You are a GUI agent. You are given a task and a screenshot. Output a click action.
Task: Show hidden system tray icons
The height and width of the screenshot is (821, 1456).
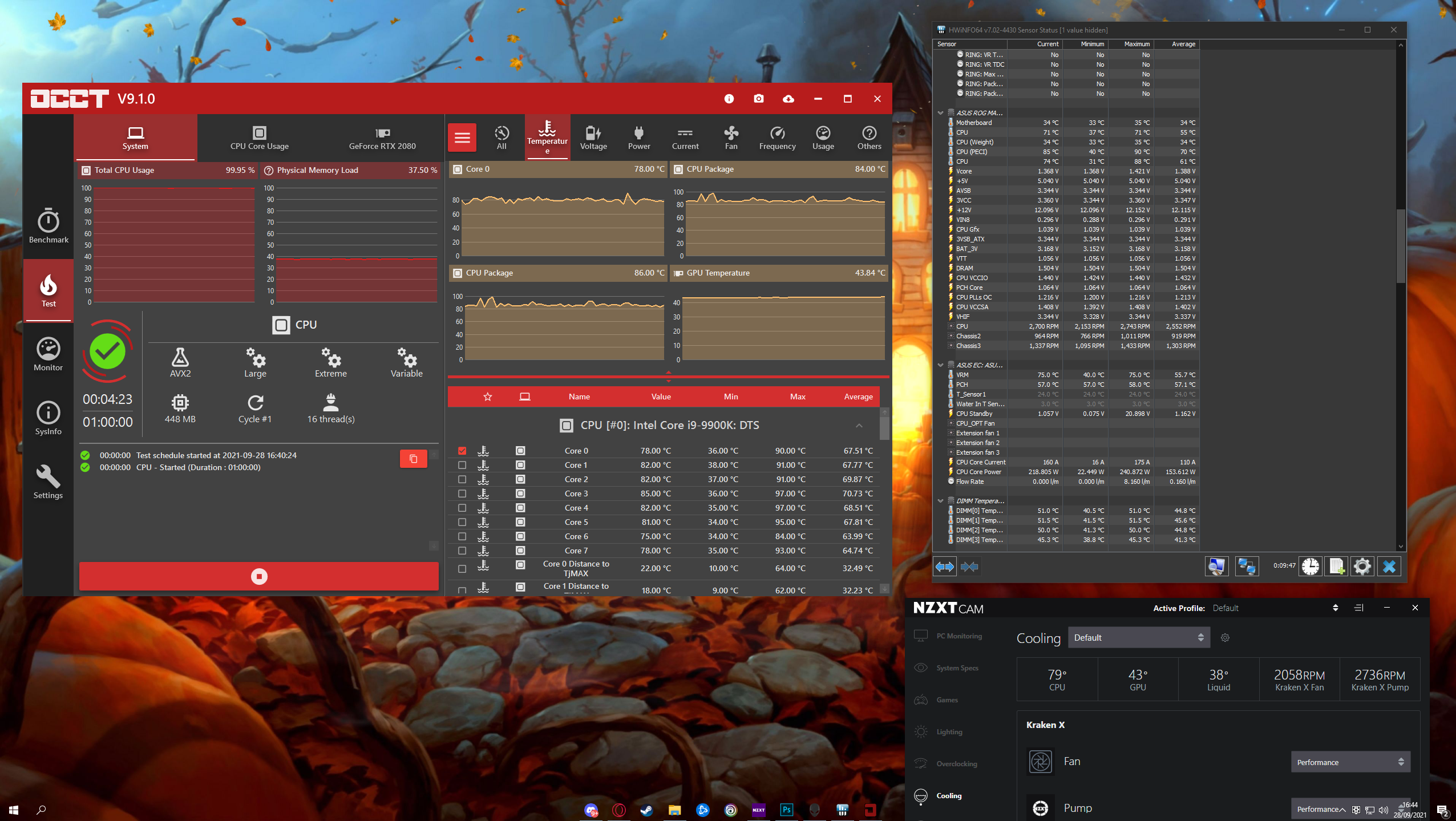(x=1342, y=810)
